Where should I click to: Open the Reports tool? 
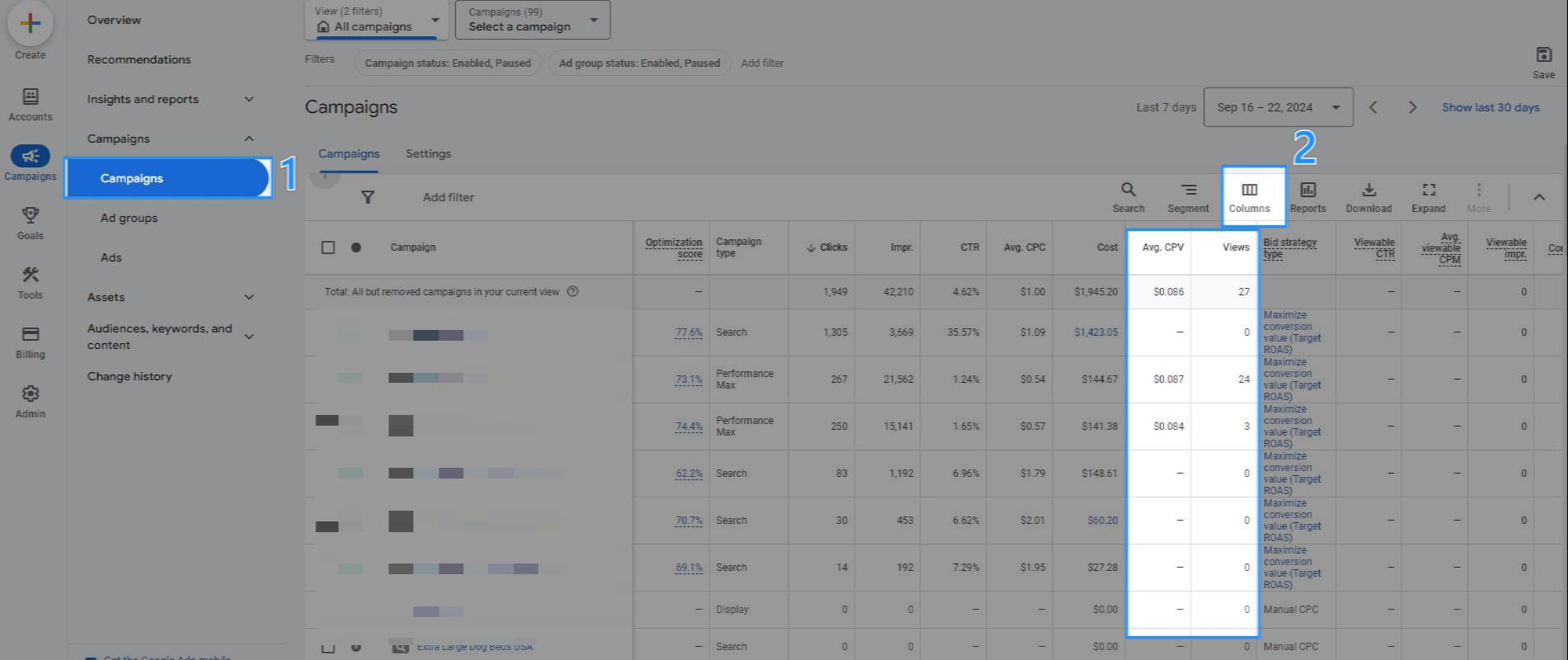1308,197
